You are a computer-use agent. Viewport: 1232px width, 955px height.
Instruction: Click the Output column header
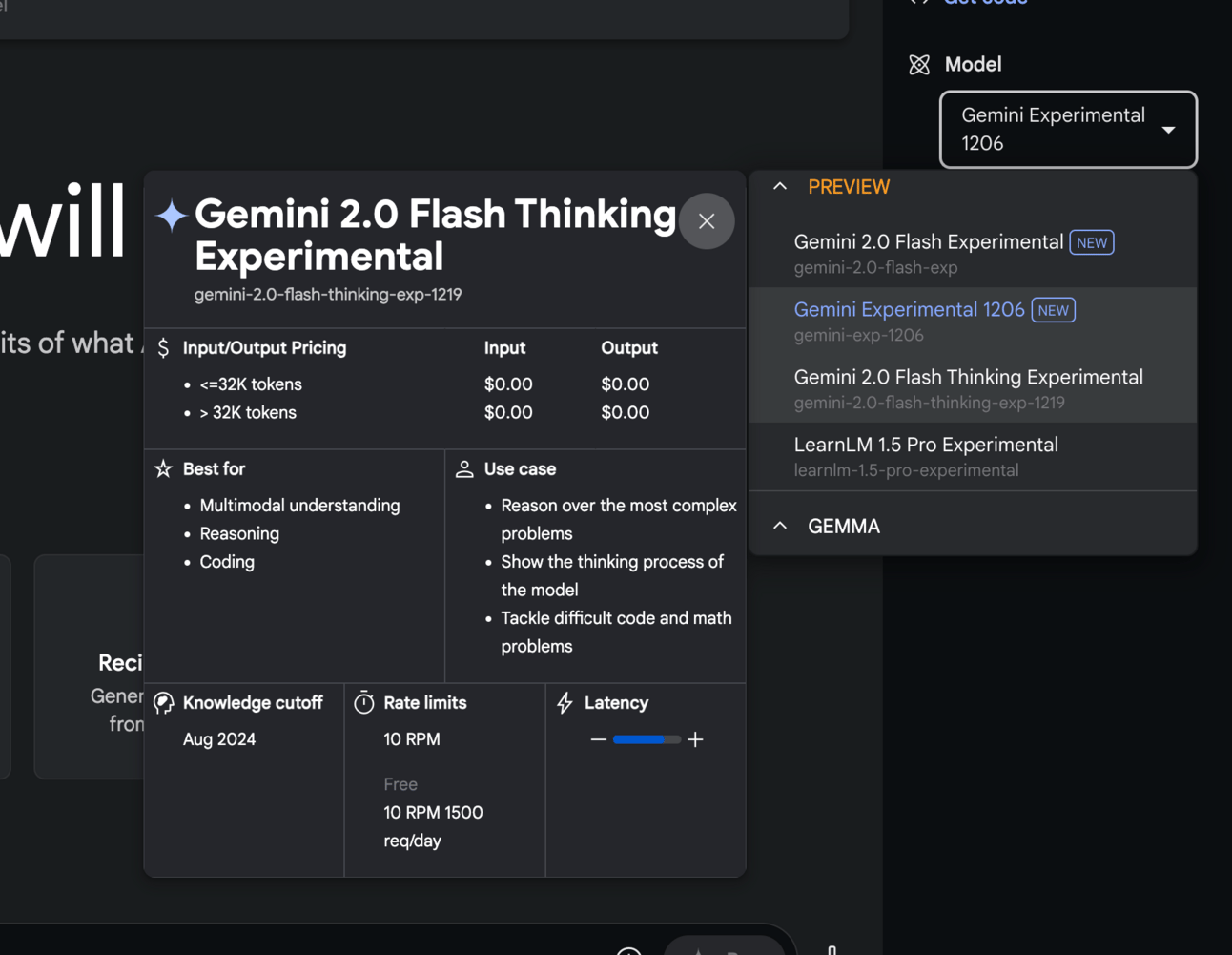[629, 348]
